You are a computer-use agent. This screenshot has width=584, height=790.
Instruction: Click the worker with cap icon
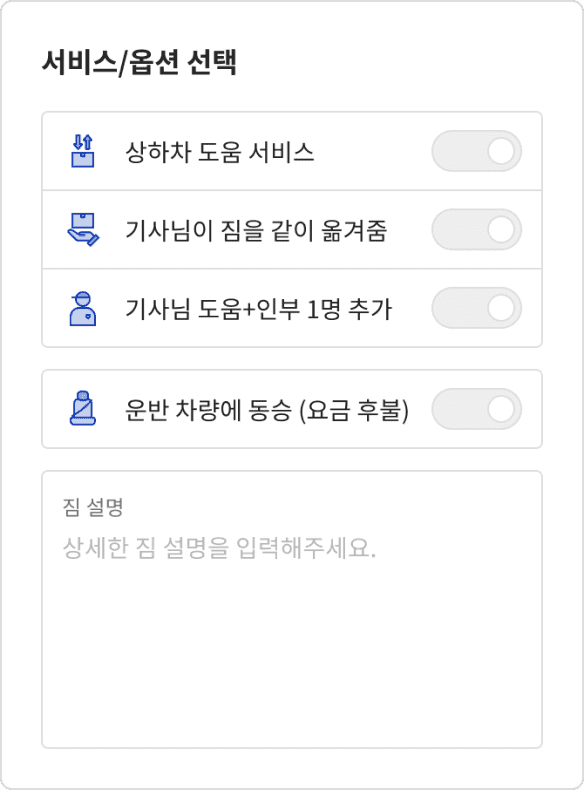pos(83,308)
